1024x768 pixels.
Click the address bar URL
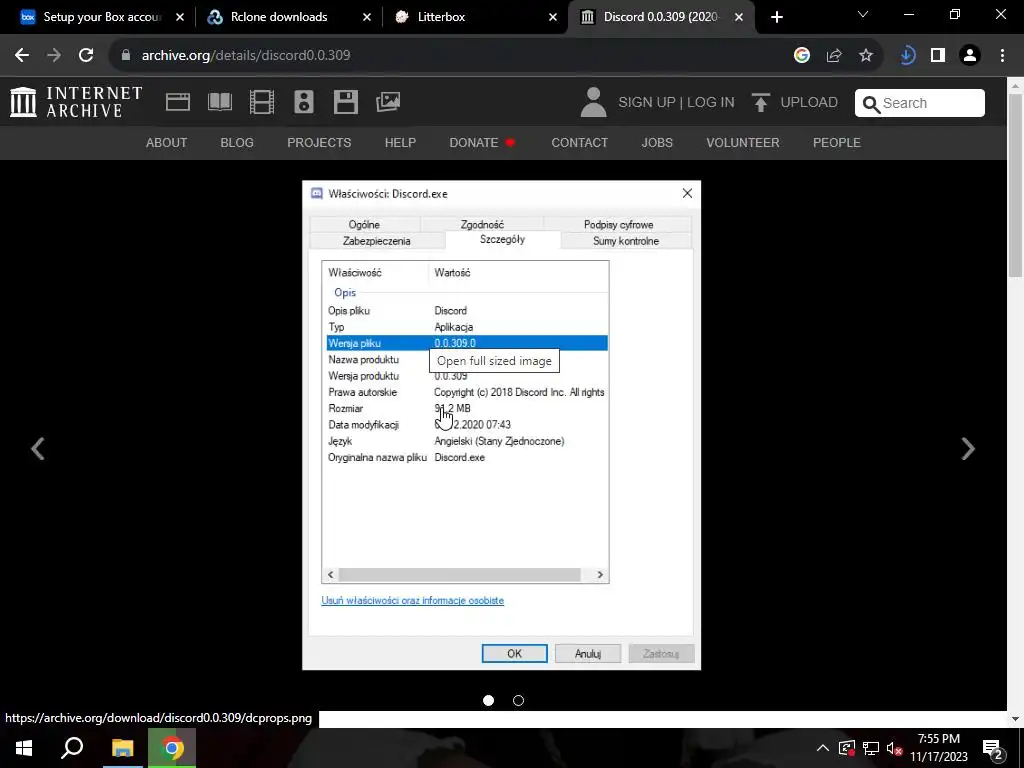pos(246,56)
